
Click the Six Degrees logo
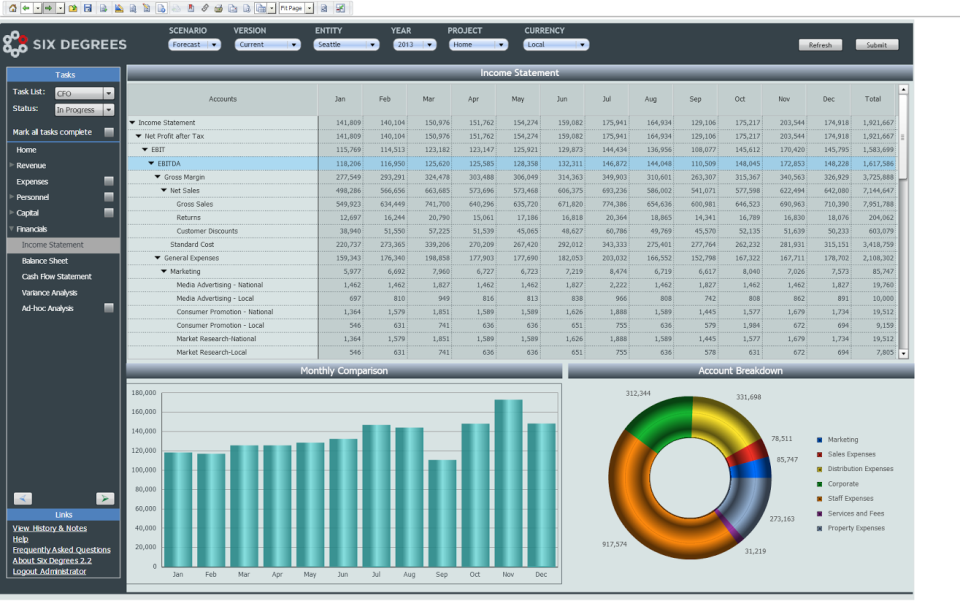coord(65,44)
